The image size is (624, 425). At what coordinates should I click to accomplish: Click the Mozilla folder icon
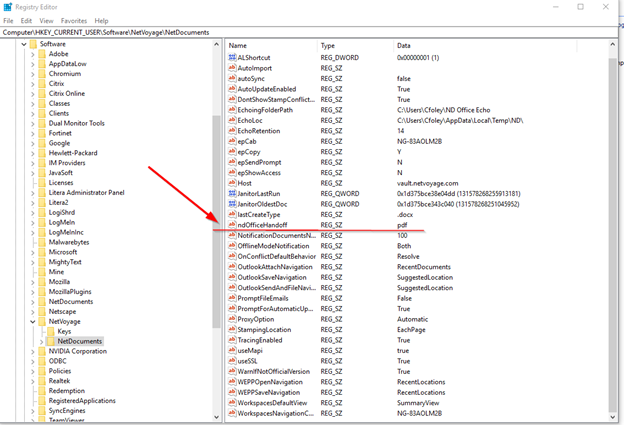42,282
